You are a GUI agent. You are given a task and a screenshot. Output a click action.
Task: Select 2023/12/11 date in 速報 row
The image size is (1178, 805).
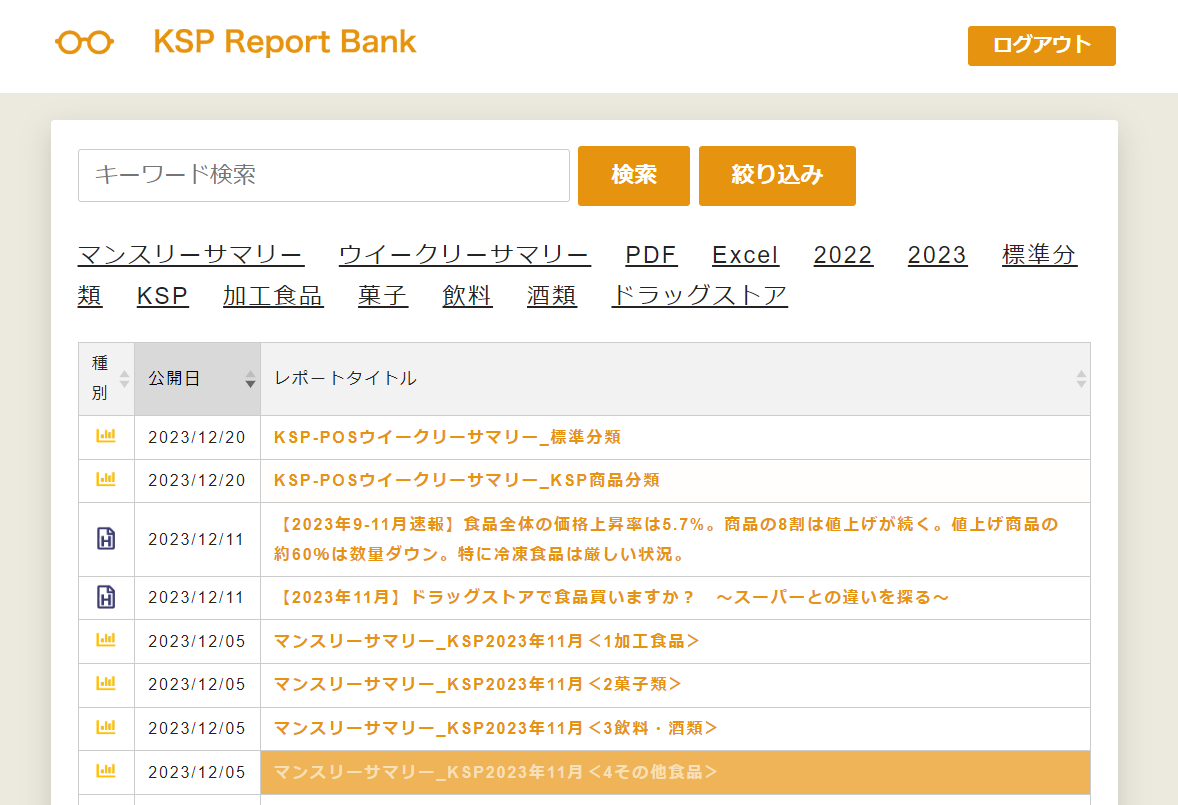click(x=196, y=539)
